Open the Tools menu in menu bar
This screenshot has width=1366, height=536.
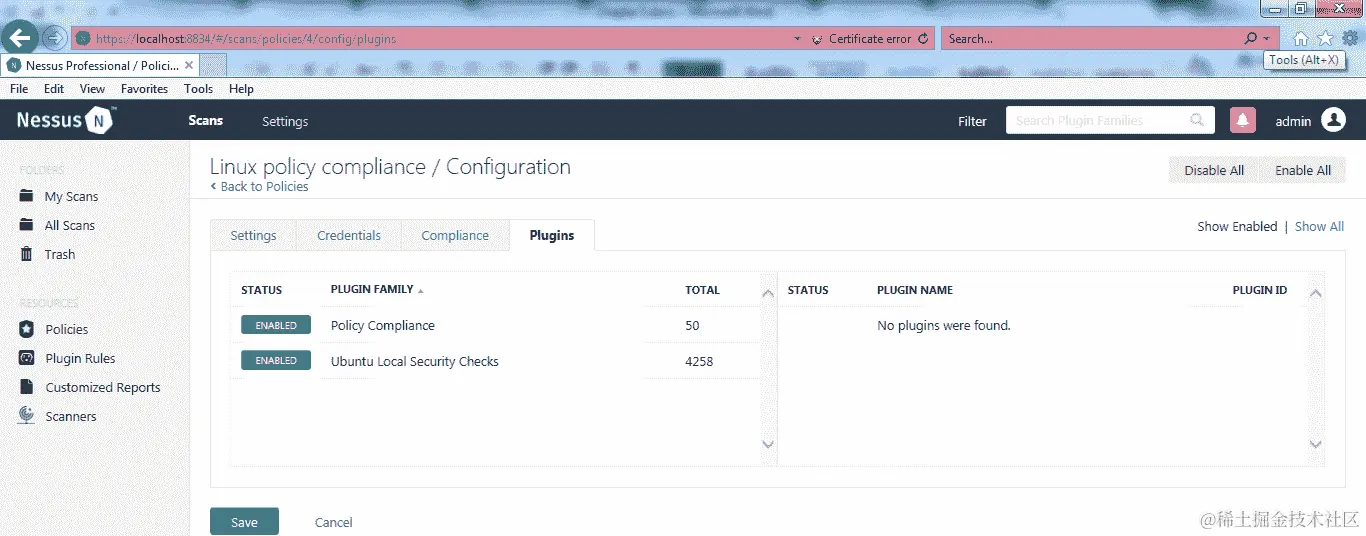(x=199, y=89)
